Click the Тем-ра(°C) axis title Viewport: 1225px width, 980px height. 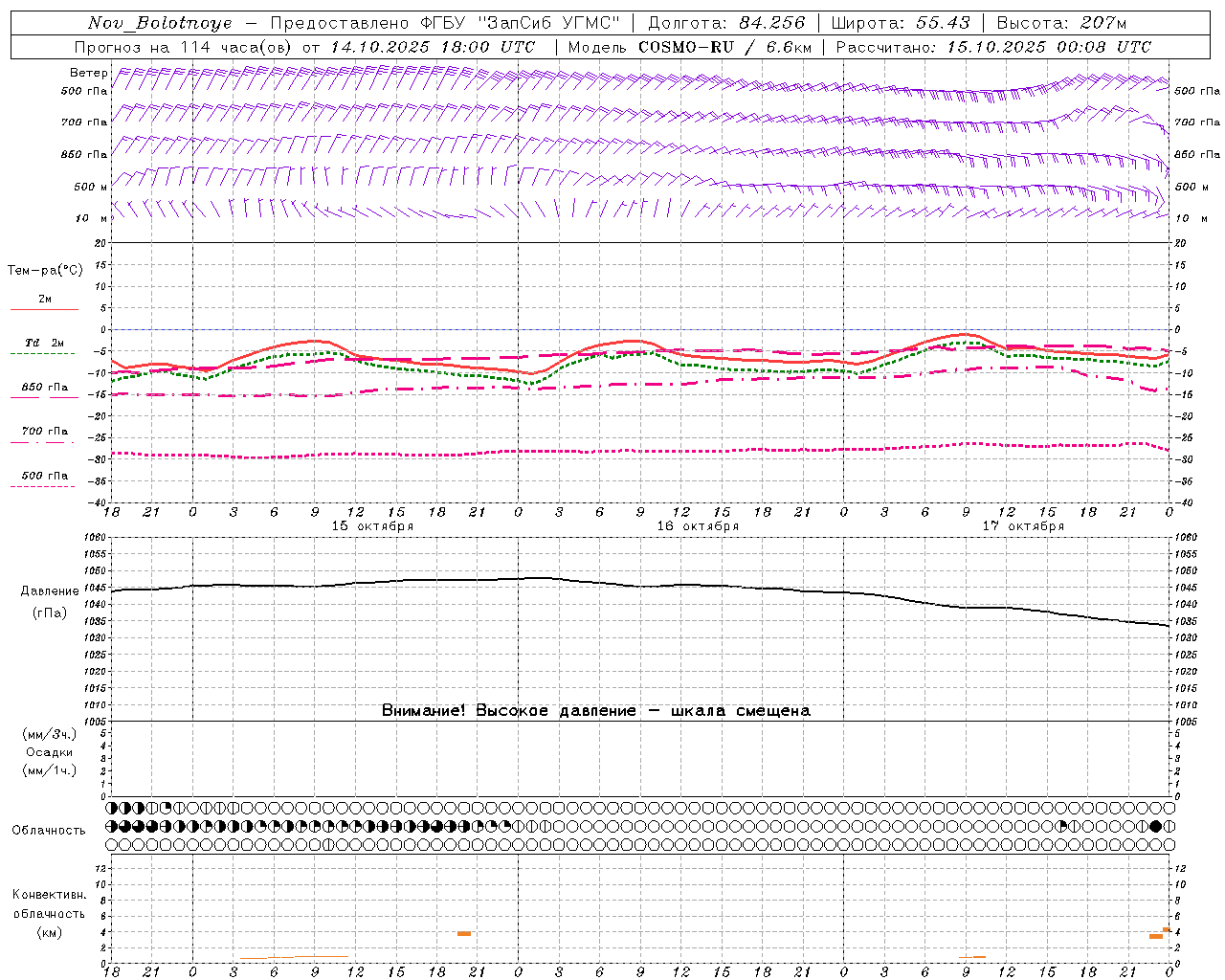click(x=45, y=271)
